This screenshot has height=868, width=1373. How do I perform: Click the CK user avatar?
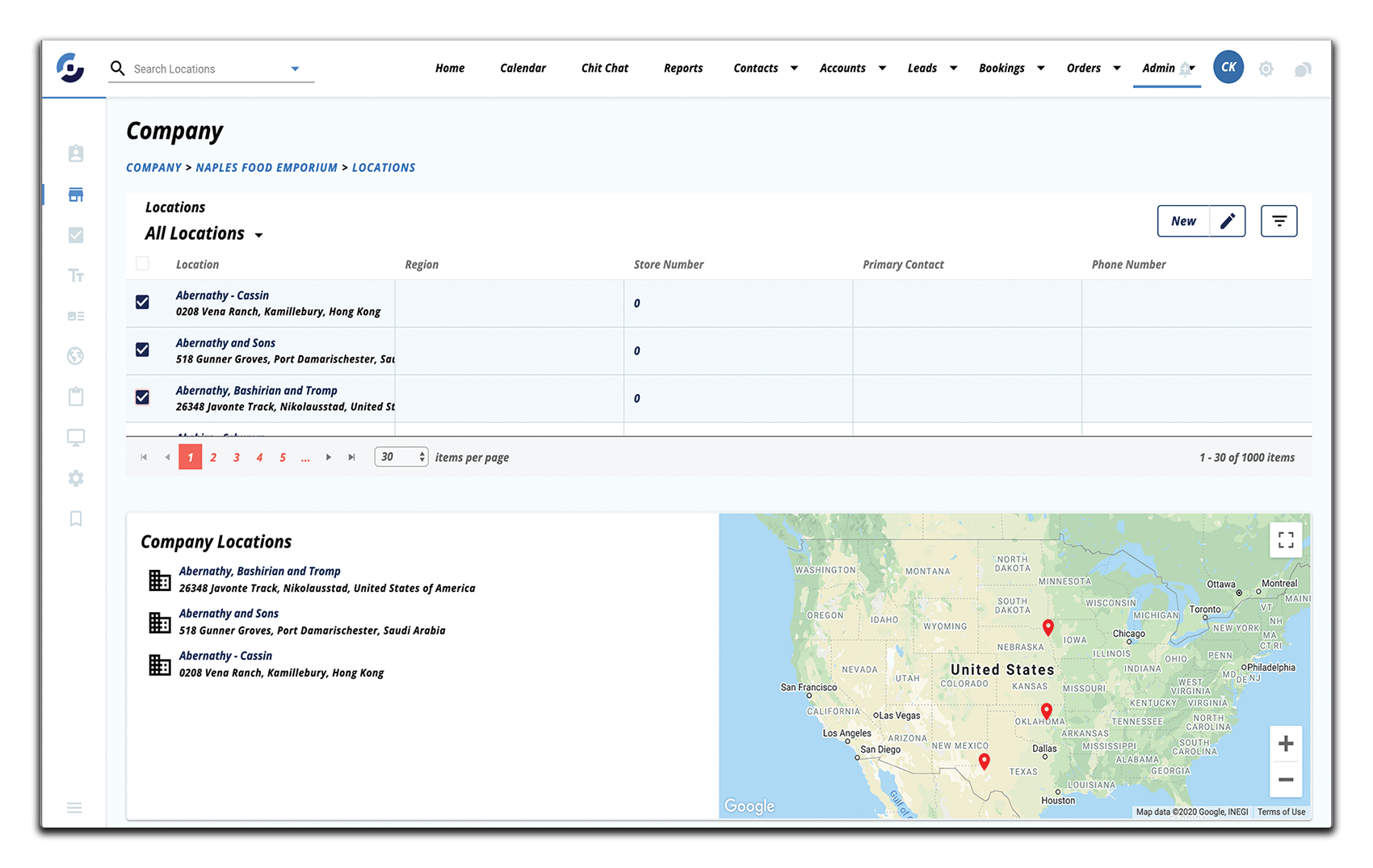(x=1228, y=67)
